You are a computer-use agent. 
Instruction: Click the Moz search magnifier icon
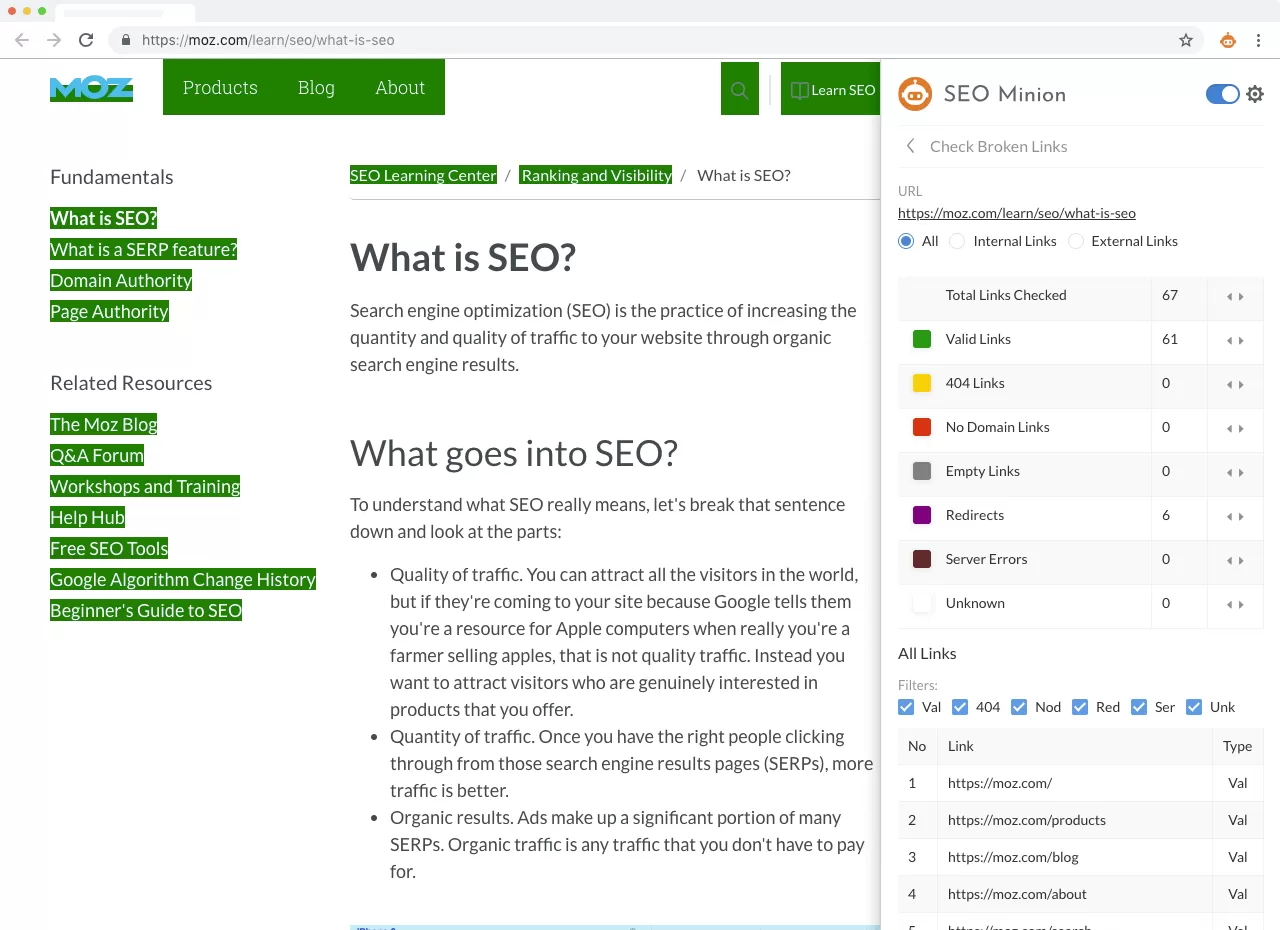coord(740,90)
